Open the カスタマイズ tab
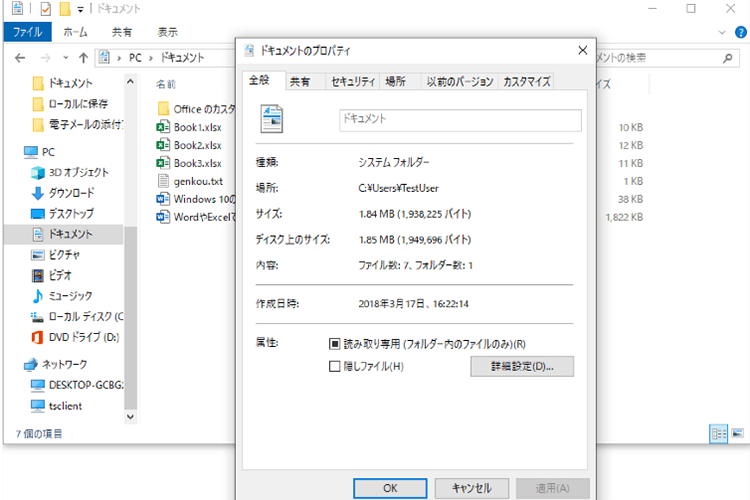This screenshot has height=500, width=750. click(x=526, y=82)
